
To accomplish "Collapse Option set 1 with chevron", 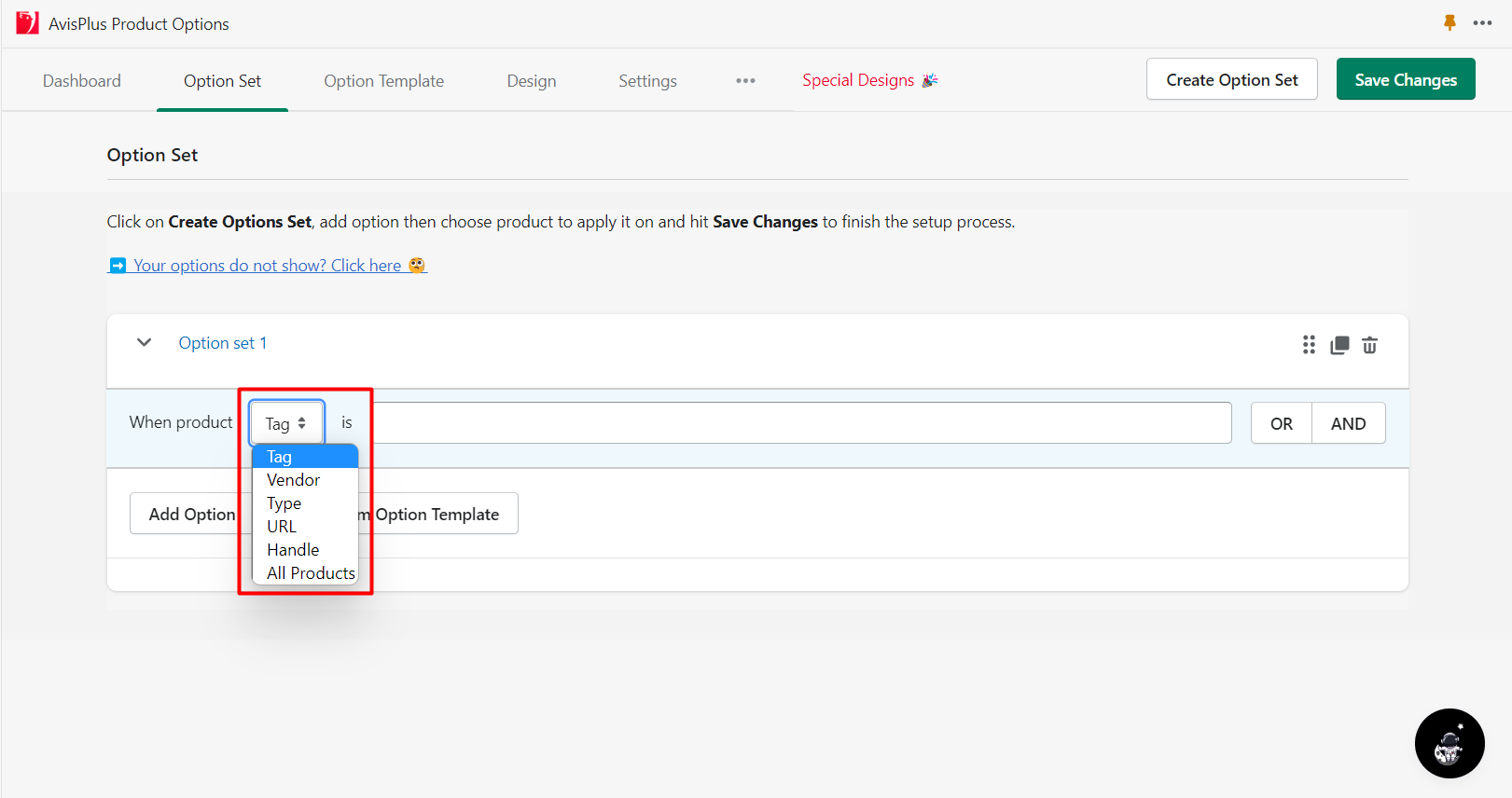I will point(144,342).
